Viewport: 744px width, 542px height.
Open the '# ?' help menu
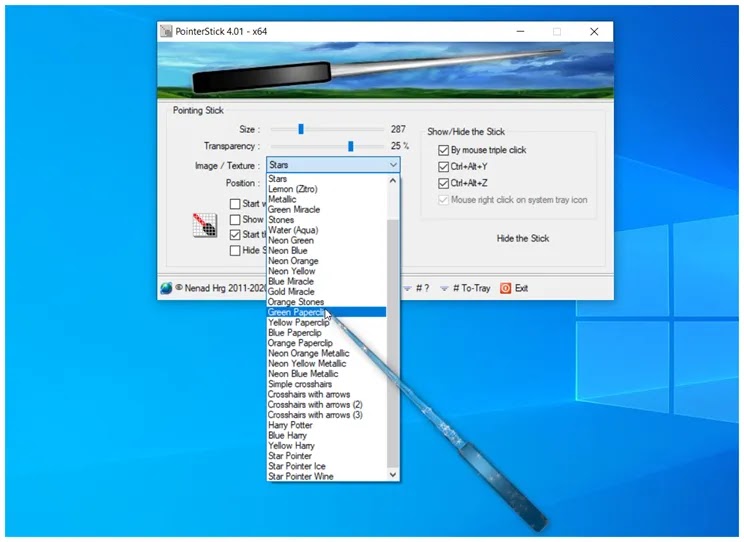click(417, 288)
